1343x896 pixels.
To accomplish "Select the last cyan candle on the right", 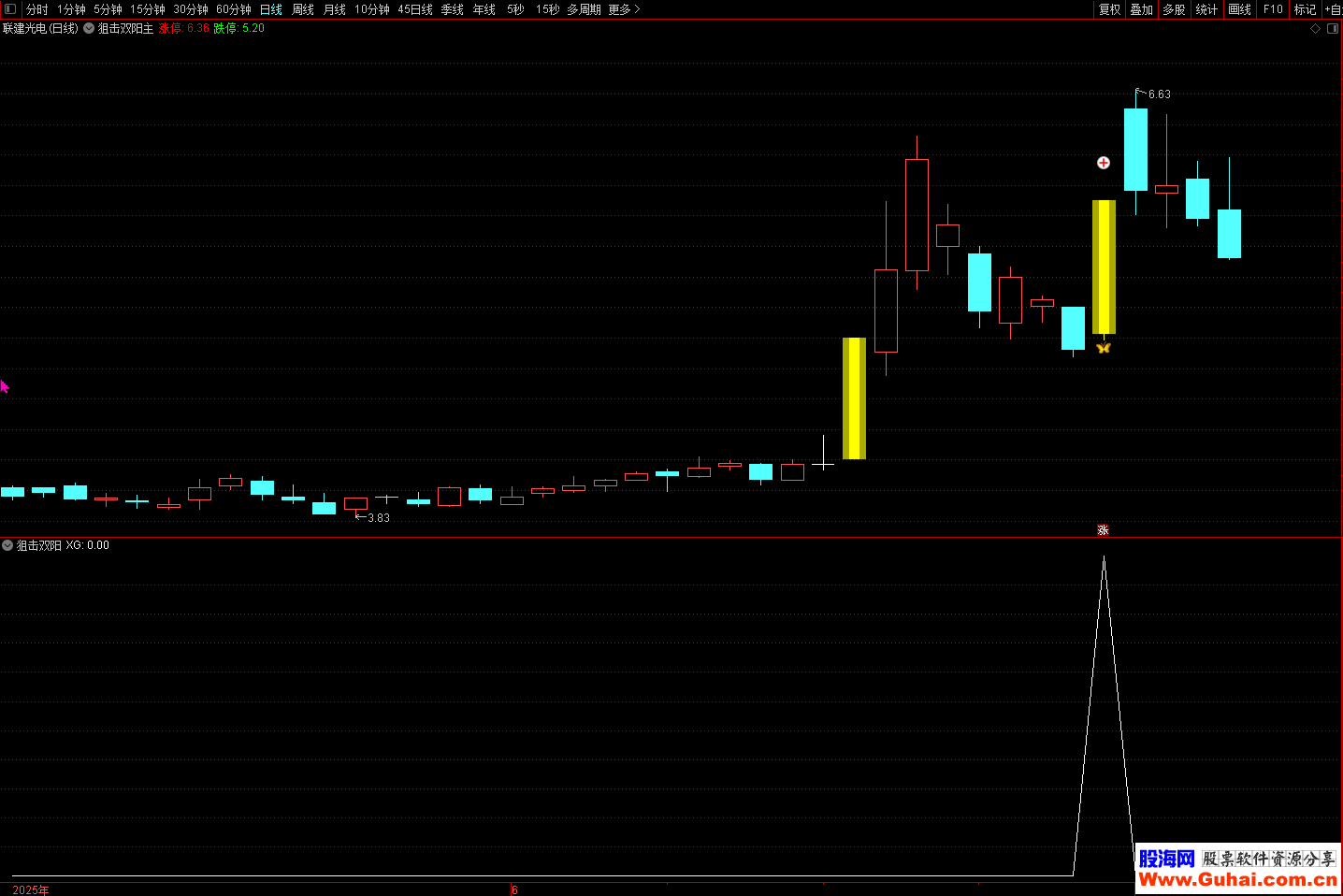I will pyautogui.click(x=1229, y=233).
